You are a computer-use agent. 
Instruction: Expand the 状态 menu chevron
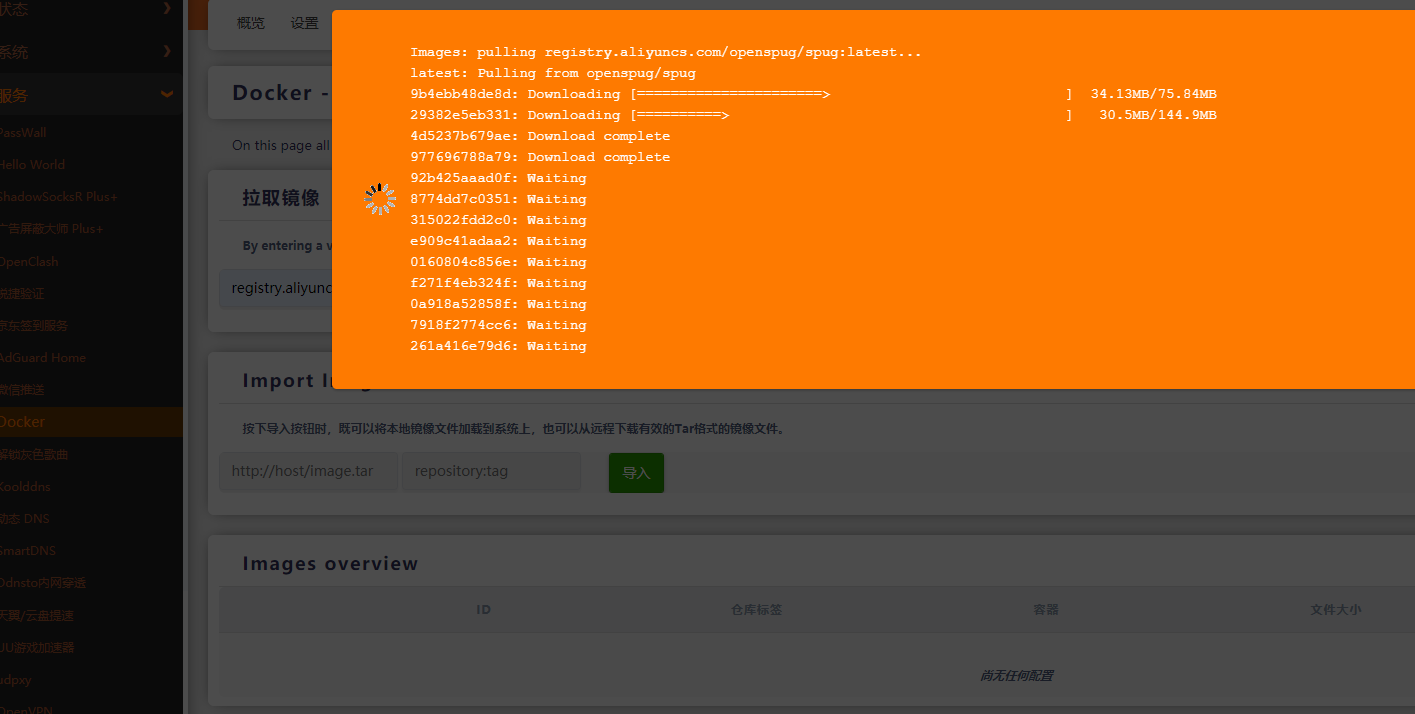coord(167,9)
